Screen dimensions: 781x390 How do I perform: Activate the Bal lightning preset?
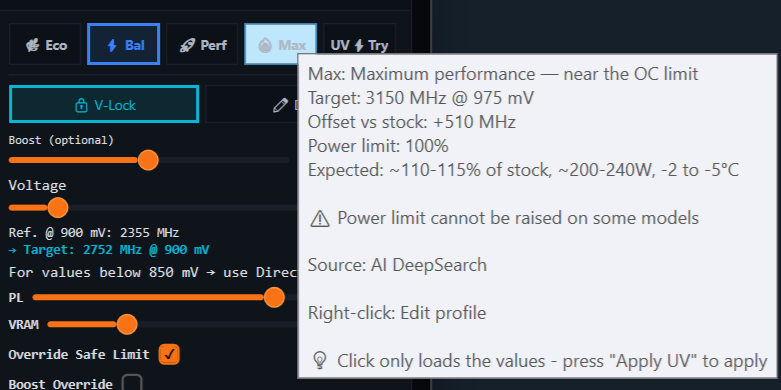tap(124, 44)
